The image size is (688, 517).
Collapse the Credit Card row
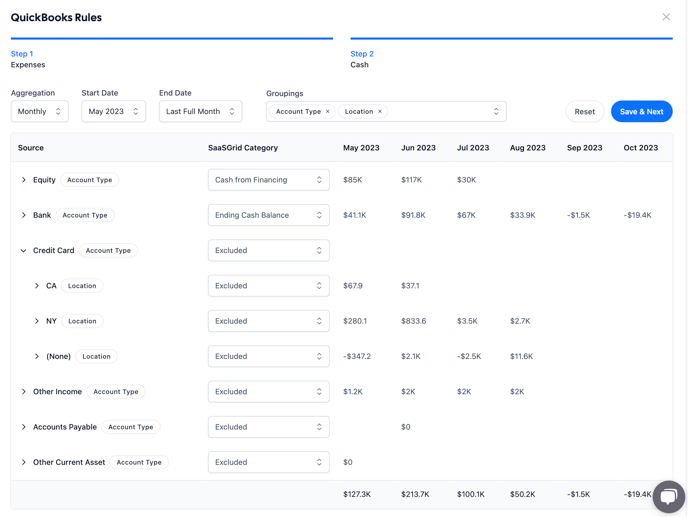point(24,251)
